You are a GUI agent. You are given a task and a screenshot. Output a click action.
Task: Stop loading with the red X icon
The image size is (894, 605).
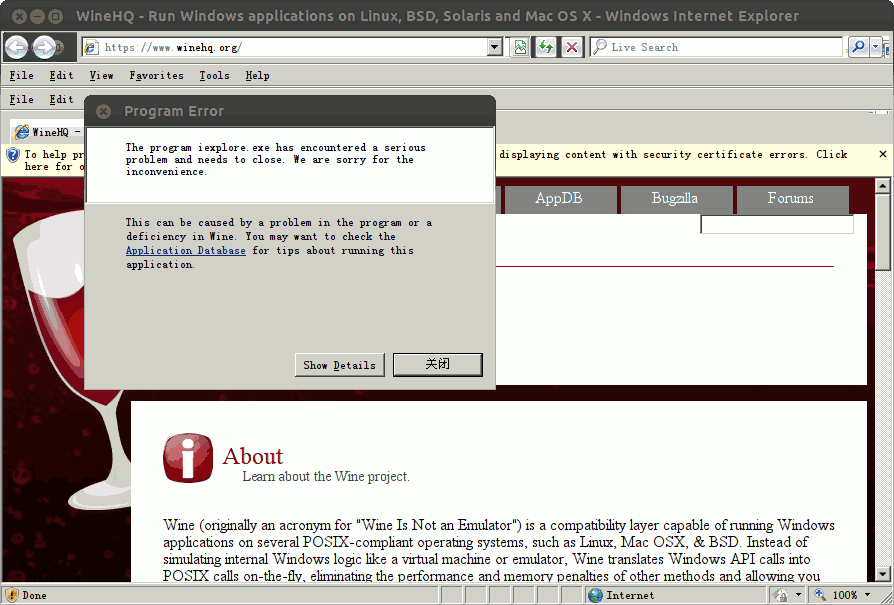(x=572, y=47)
